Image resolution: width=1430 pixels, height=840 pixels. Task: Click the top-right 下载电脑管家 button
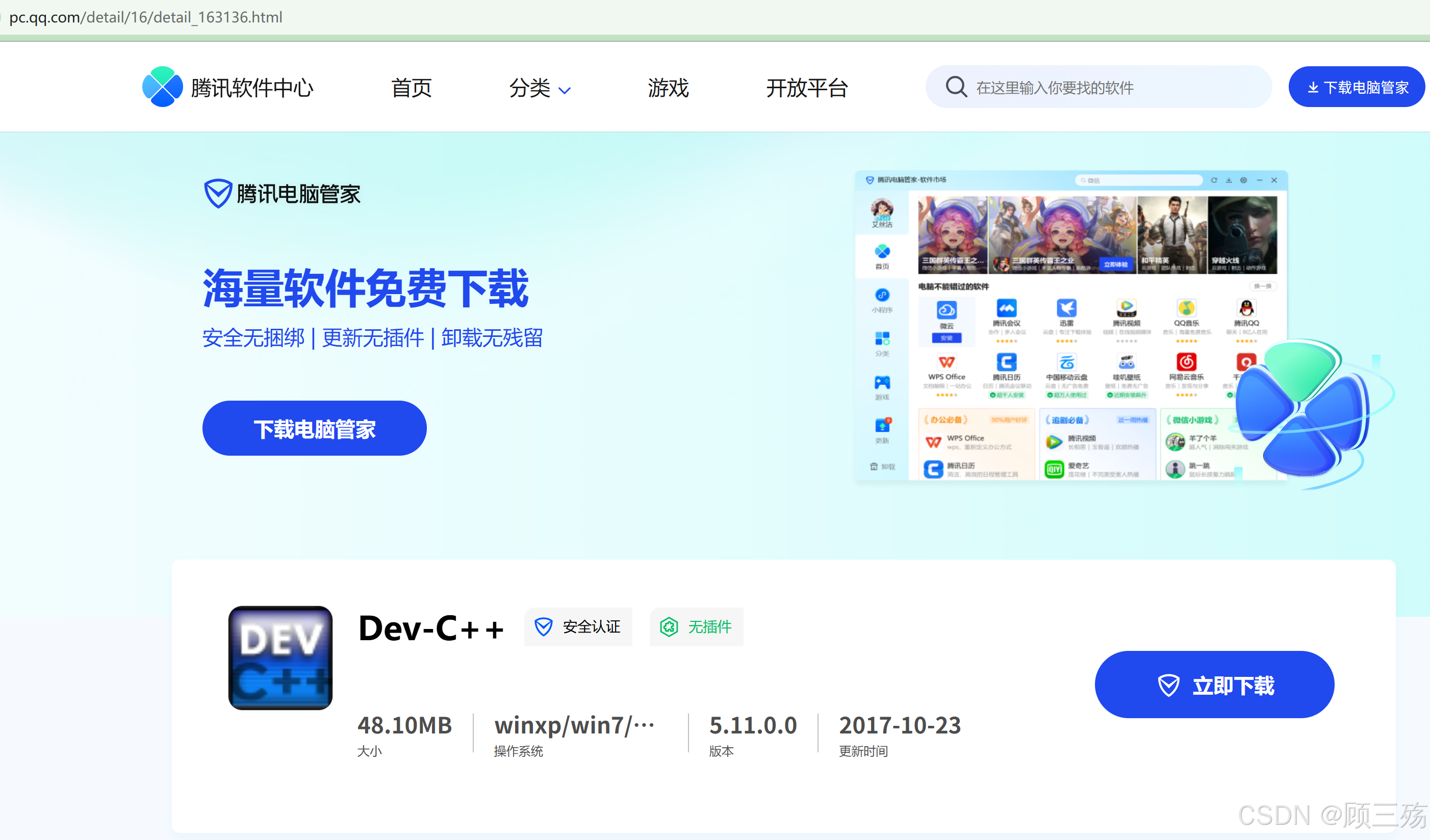tap(1356, 87)
